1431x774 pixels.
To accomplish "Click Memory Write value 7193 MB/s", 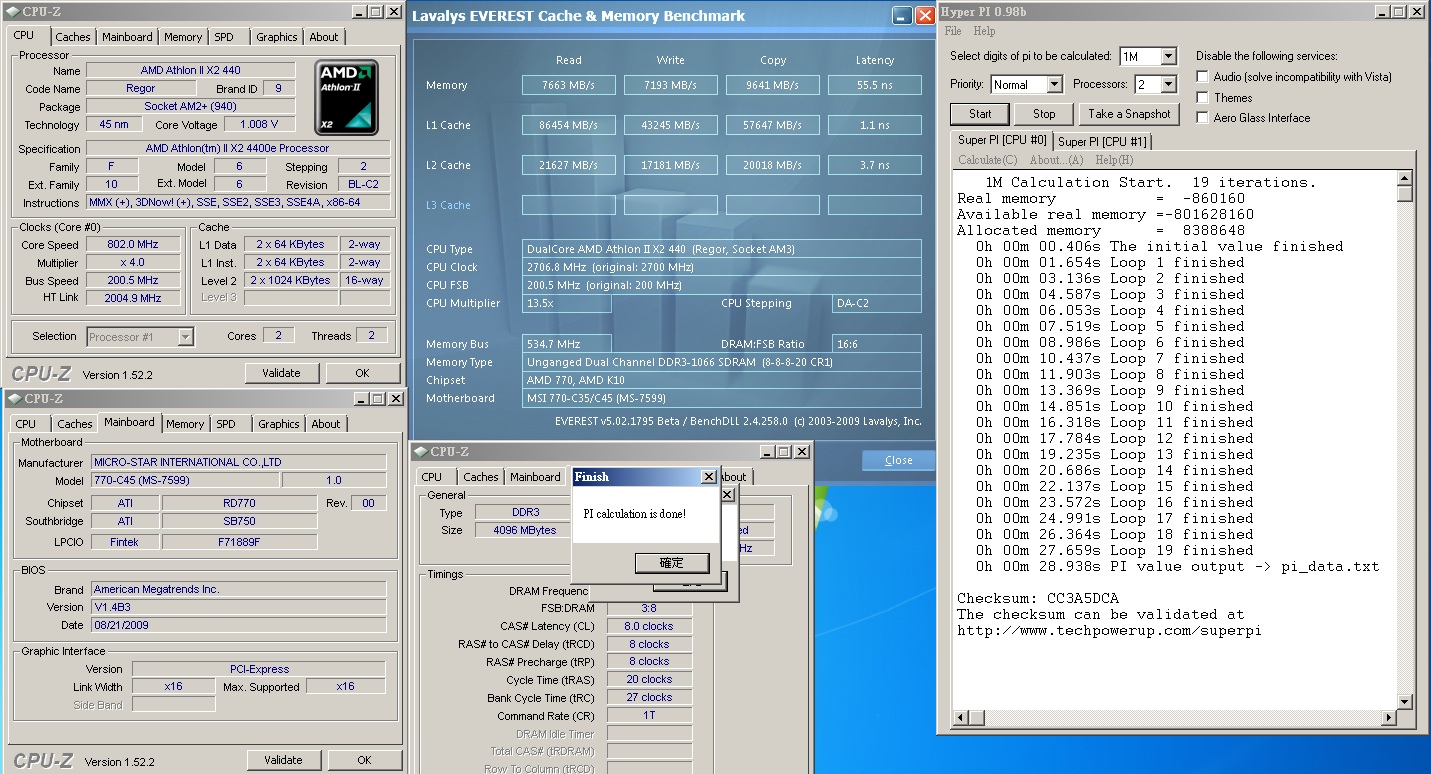I will point(670,85).
